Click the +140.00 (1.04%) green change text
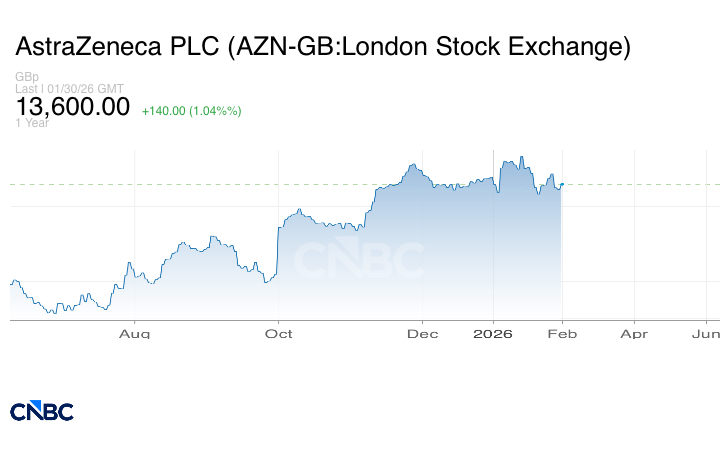 tap(192, 110)
